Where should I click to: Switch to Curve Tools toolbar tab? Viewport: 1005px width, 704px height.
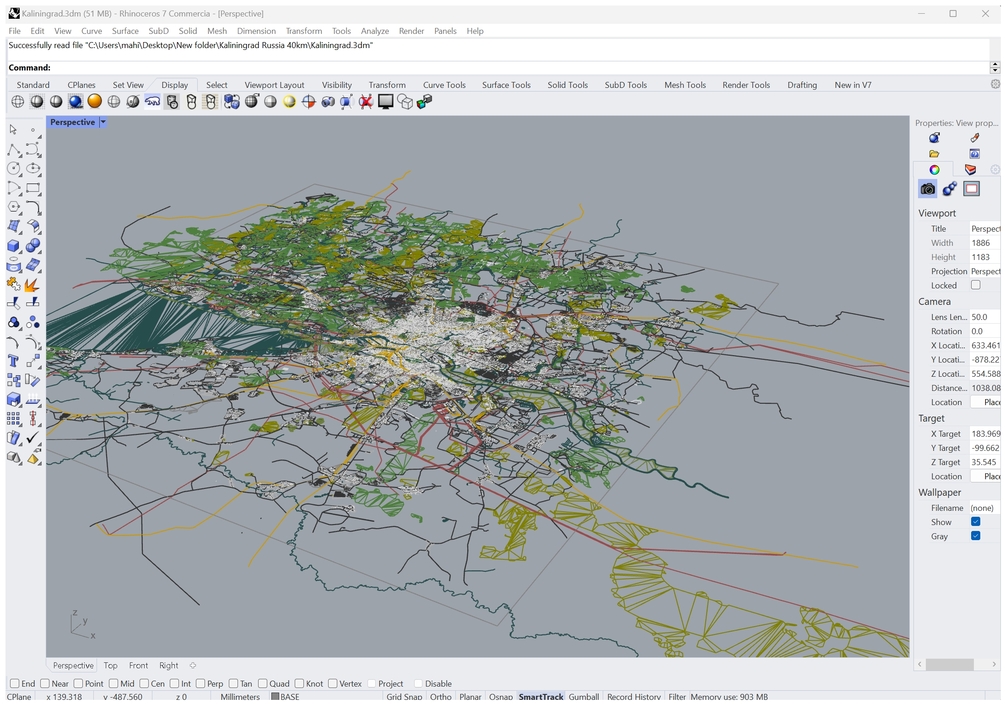[x=444, y=85]
